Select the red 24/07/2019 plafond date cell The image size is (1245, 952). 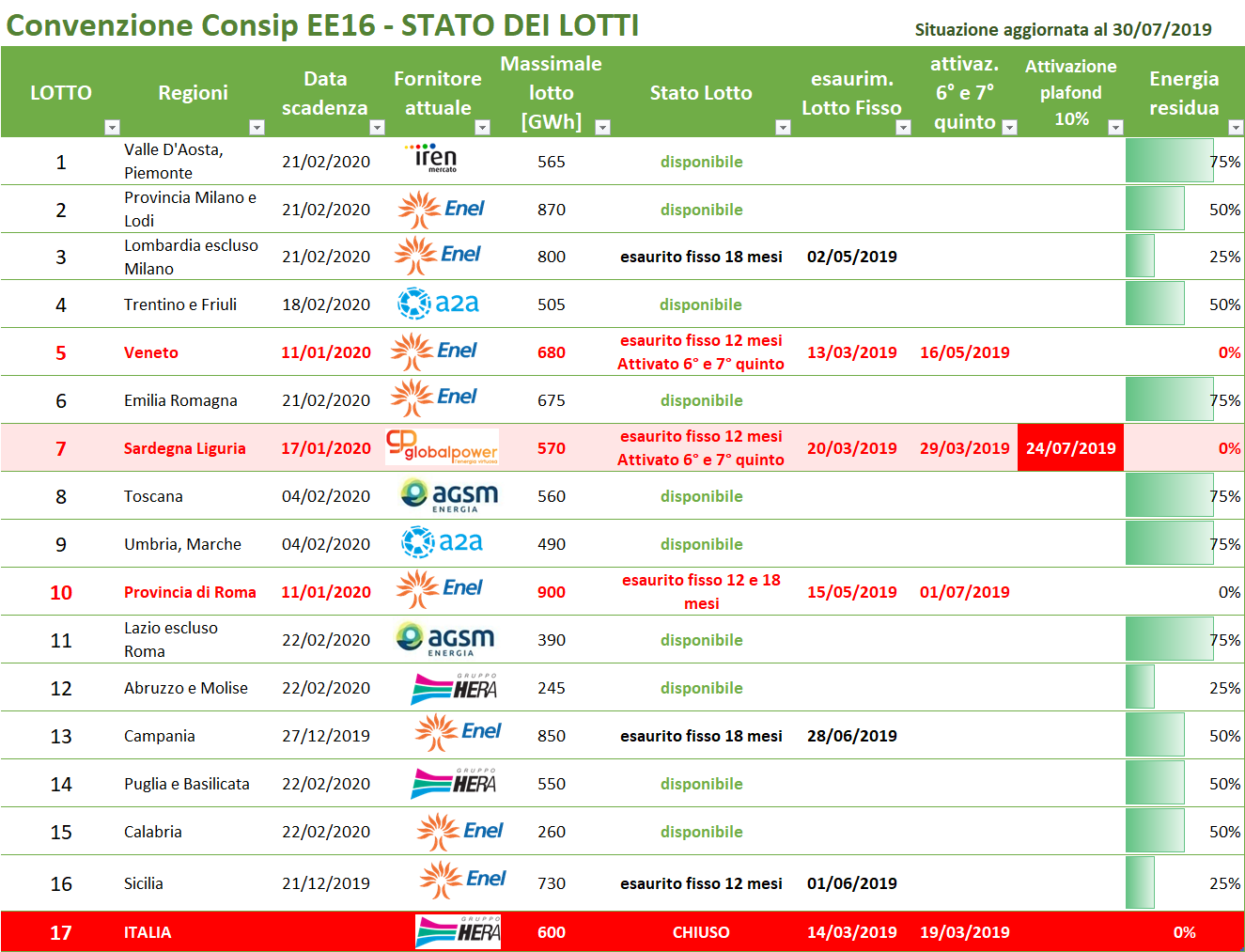coord(1070,447)
